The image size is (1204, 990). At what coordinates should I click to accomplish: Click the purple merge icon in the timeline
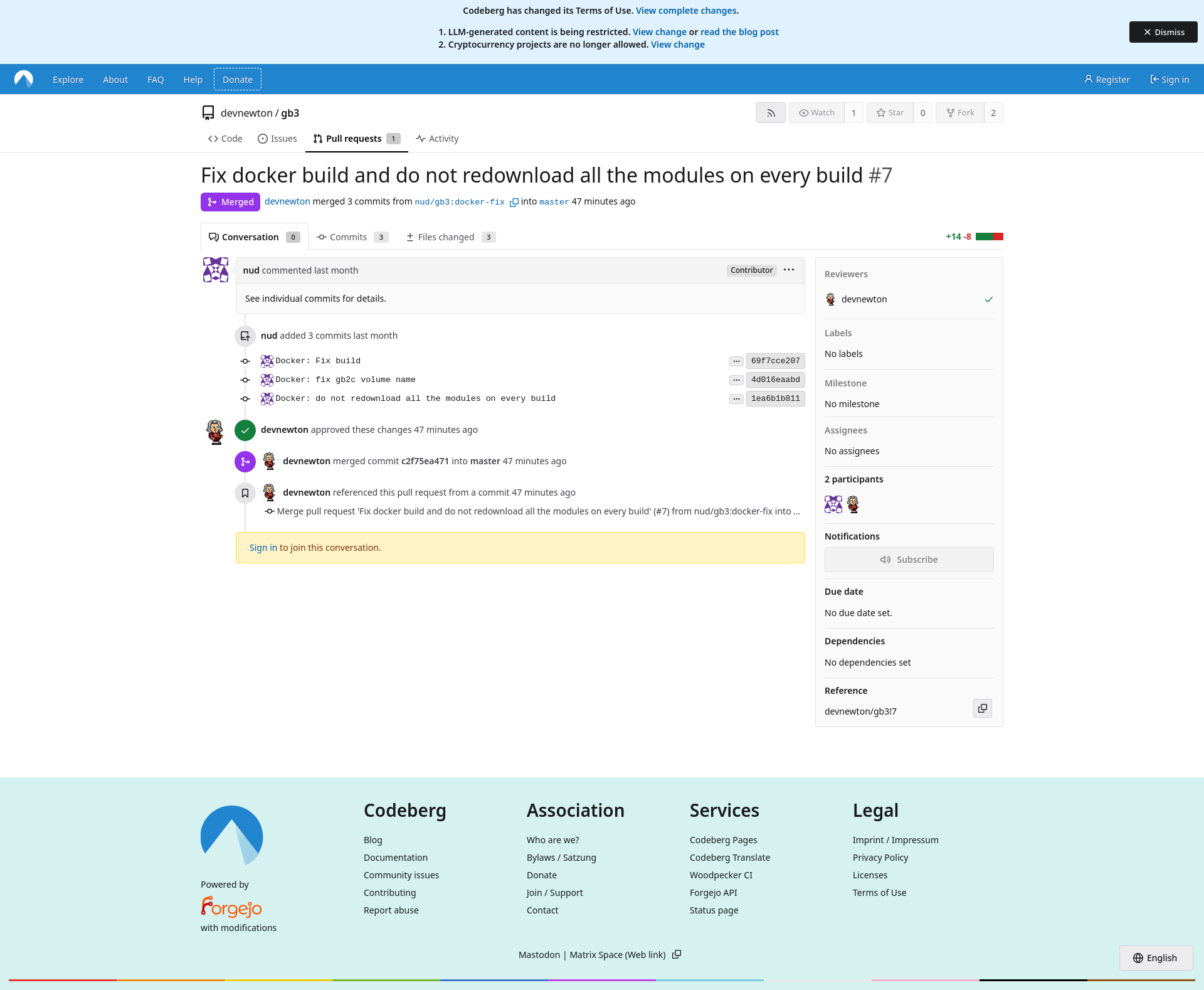[245, 462]
